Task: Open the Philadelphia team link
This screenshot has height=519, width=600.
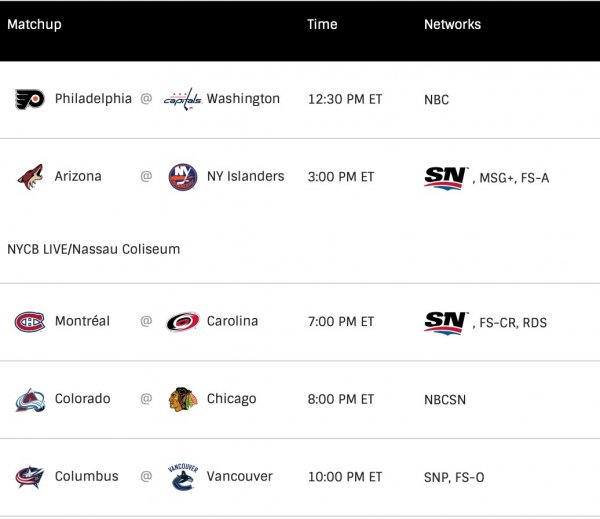Action: click(93, 99)
